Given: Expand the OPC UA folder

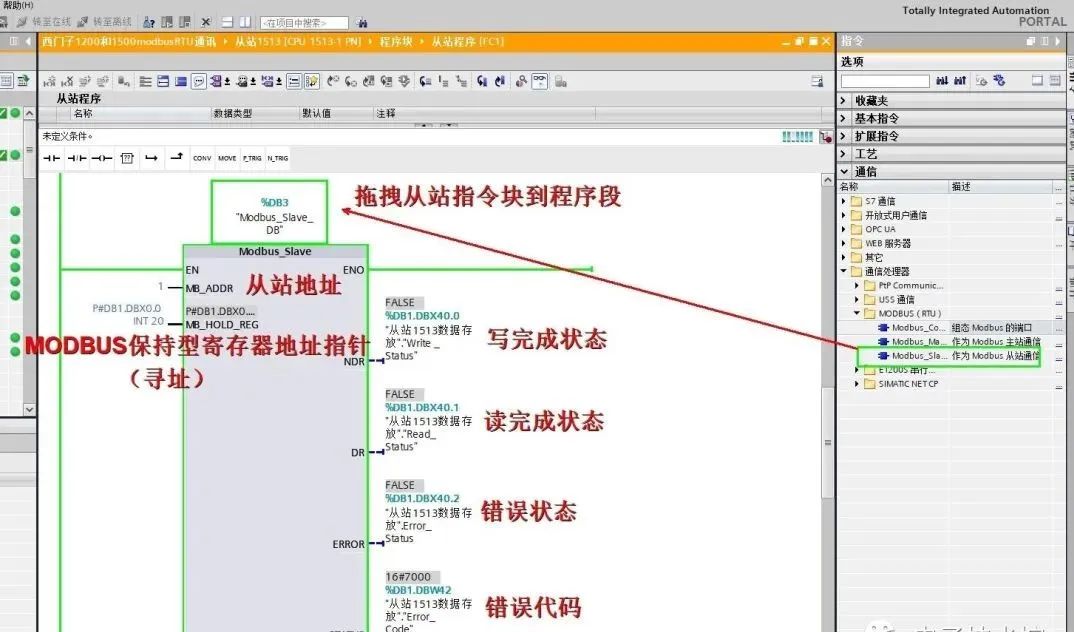Looking at the screenshot, I should (x=844, y=229).
